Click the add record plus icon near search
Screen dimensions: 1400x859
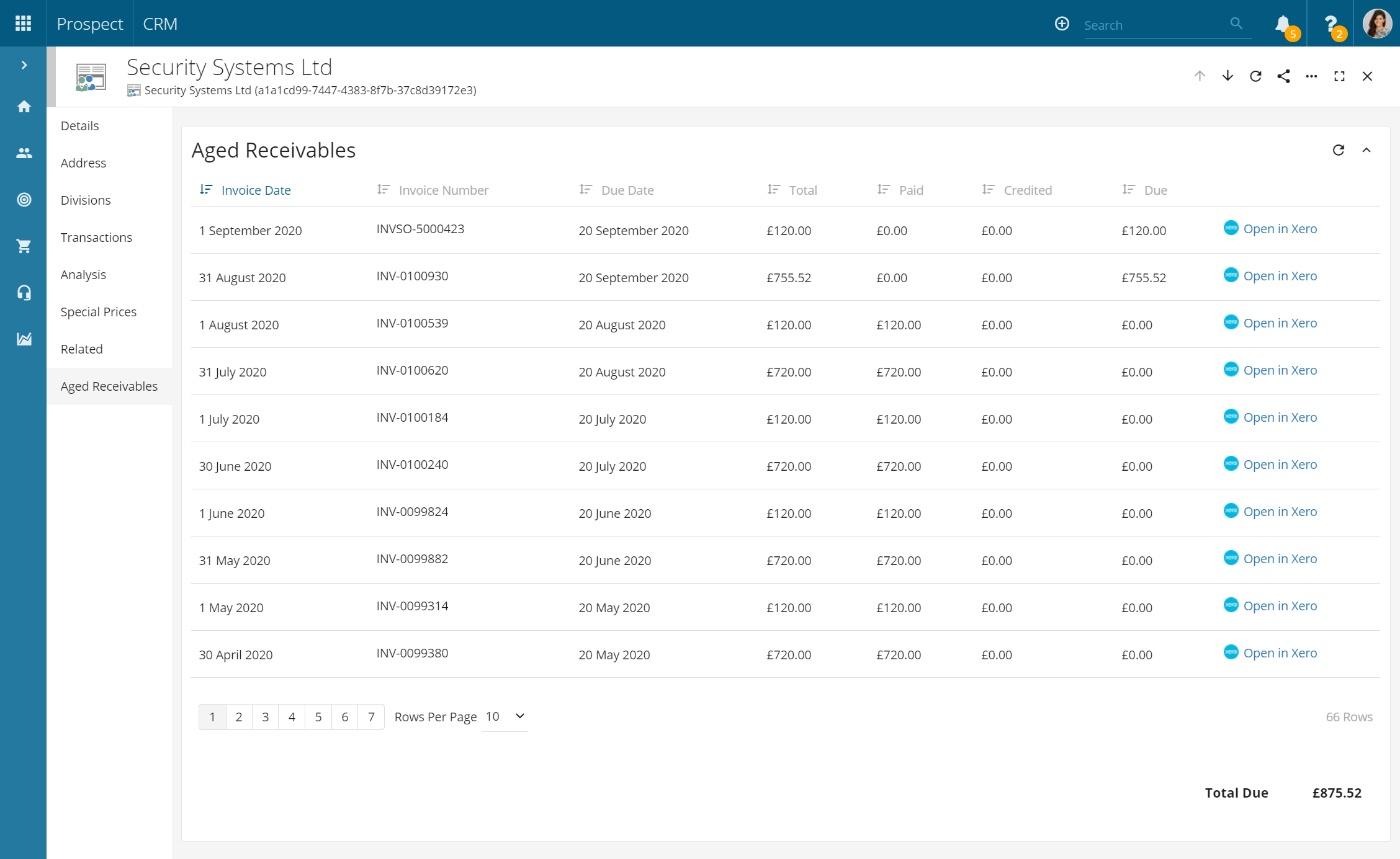pos(1062,23)
